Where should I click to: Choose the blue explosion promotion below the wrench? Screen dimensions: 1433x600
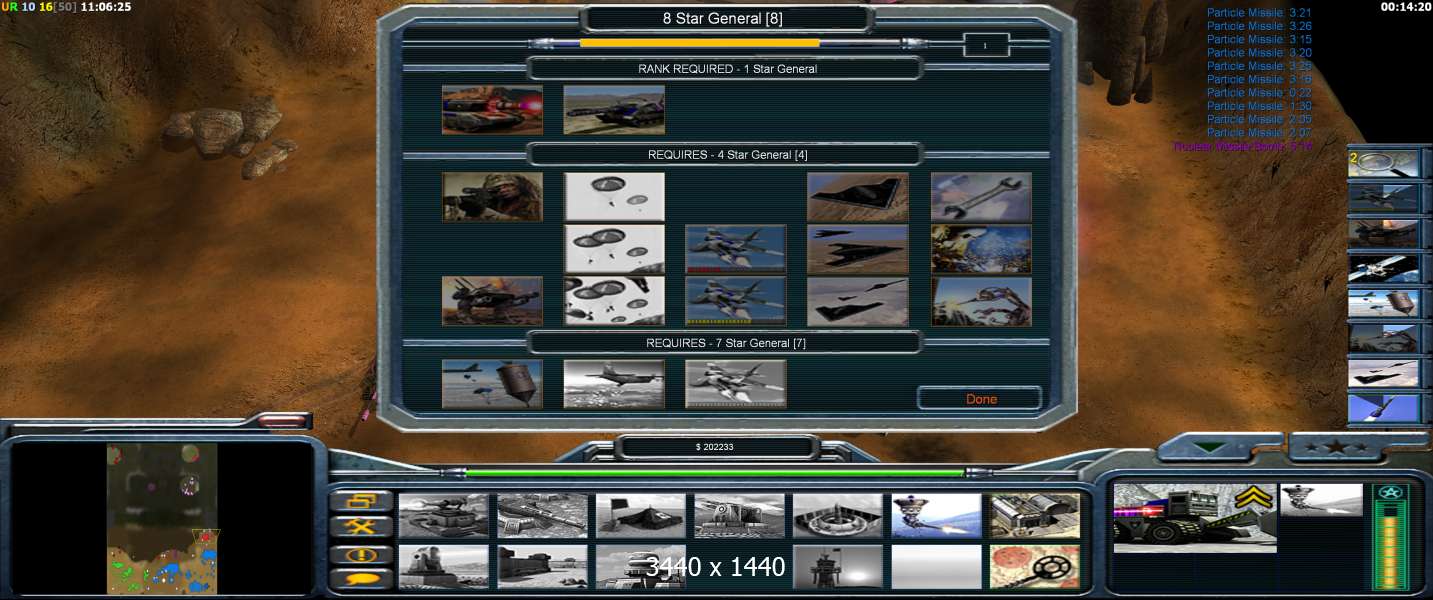click(981, 249)
